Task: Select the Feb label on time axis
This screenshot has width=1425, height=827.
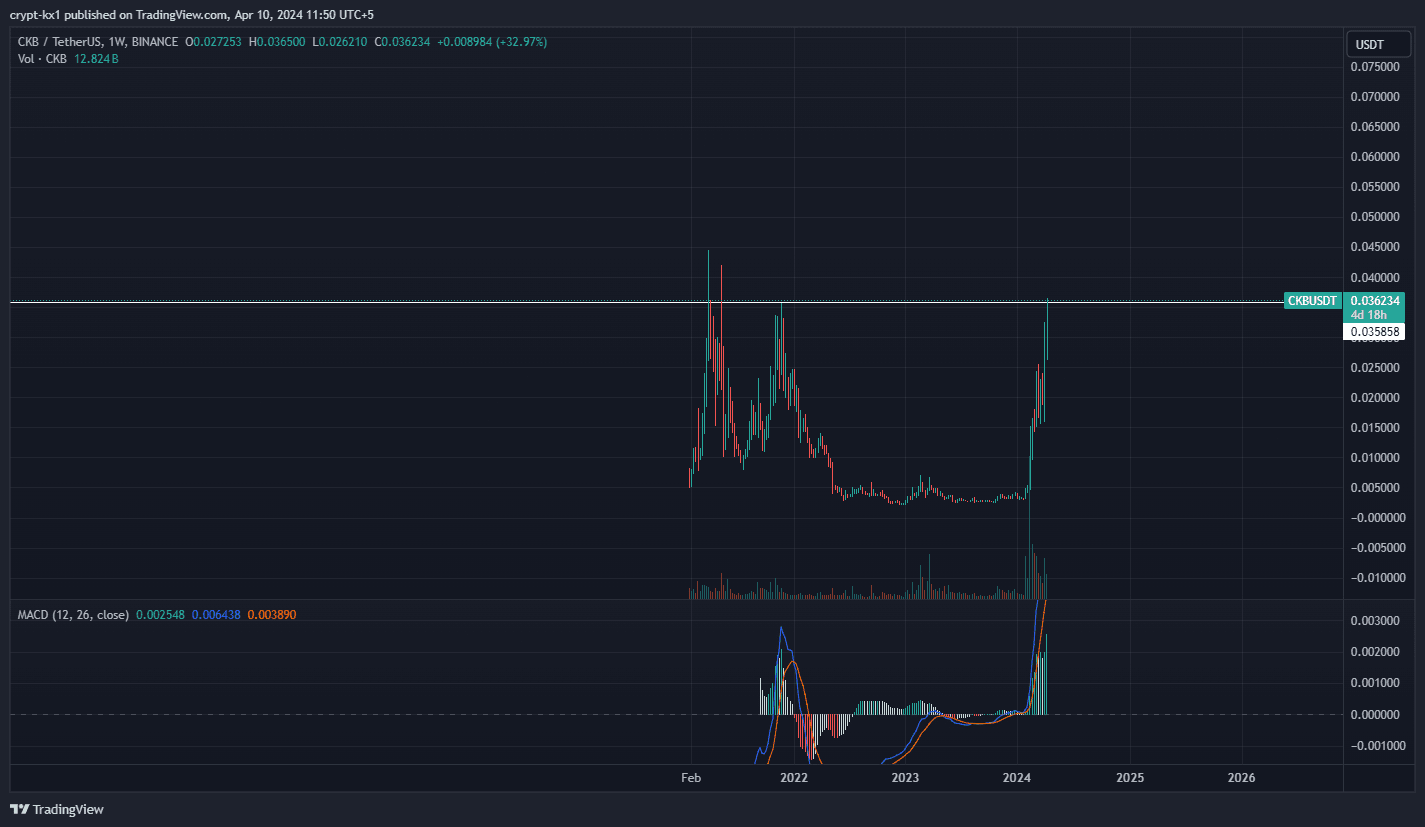Action: coord(690,777)
